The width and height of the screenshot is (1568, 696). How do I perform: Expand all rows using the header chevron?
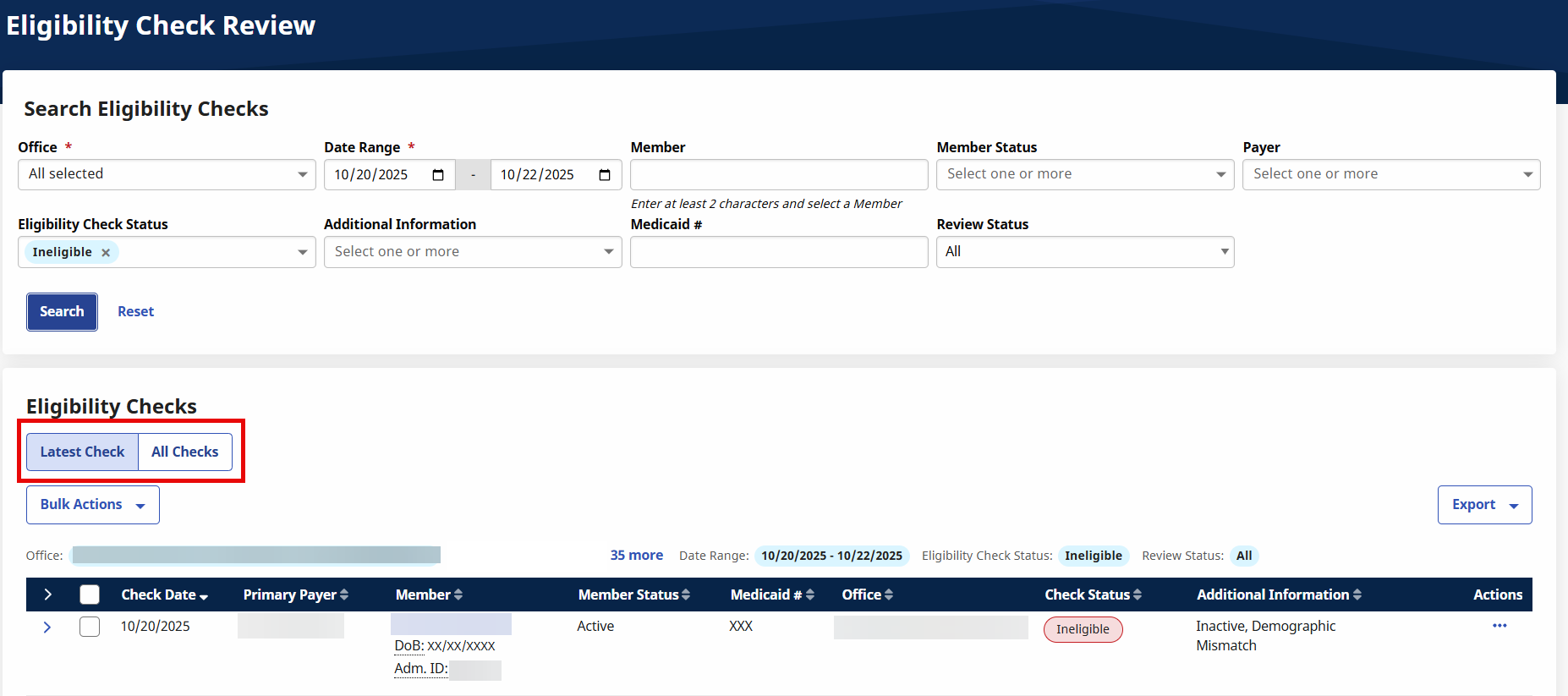point(47,595)
